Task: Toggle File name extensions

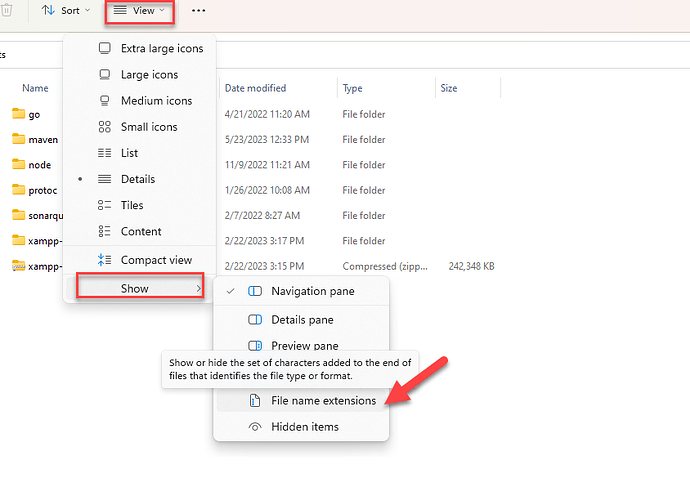Action: pos(301,400)
